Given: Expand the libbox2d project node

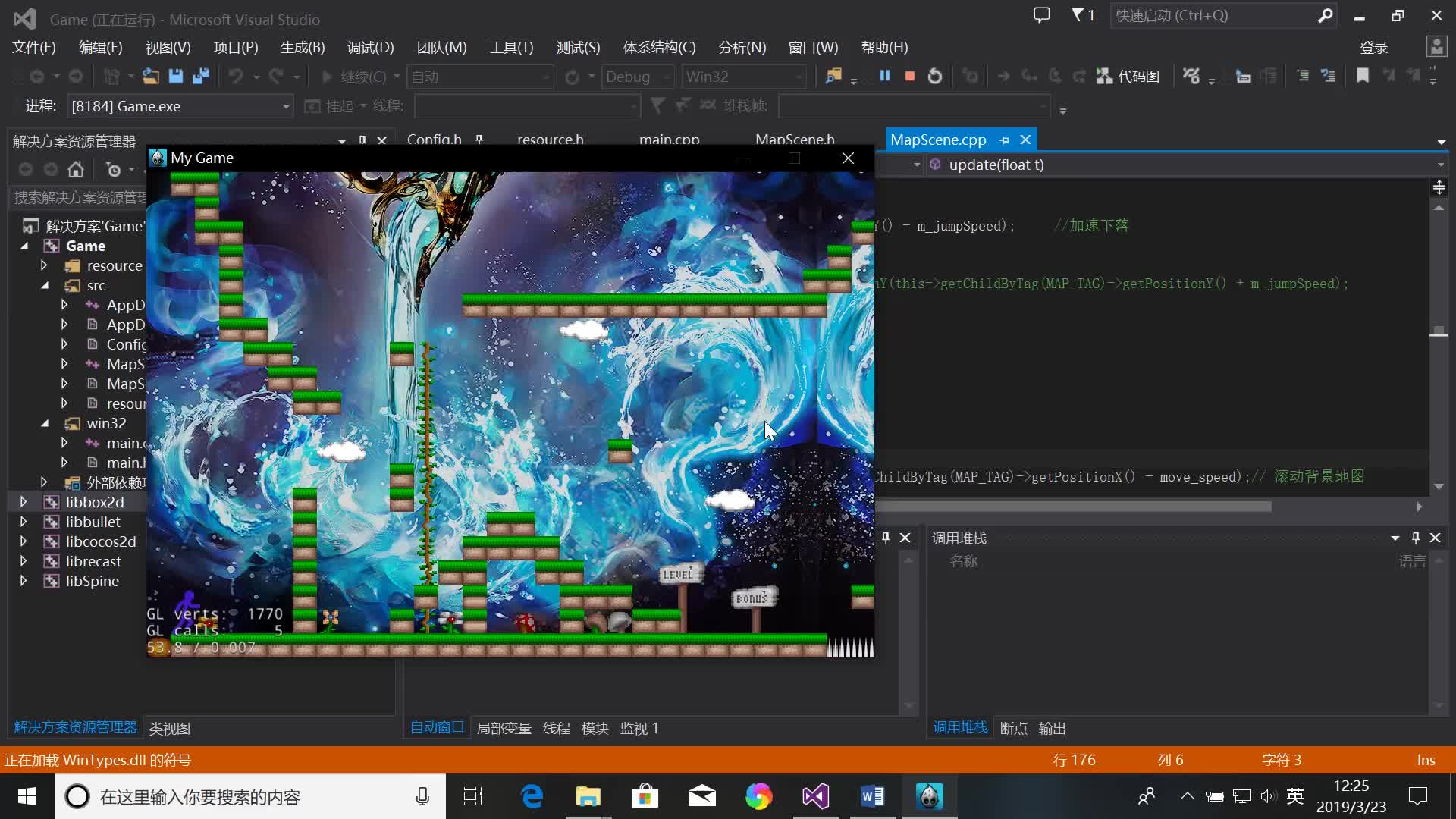Looking at the screenshot, I should pyautogui.click(x=24, y=502).
